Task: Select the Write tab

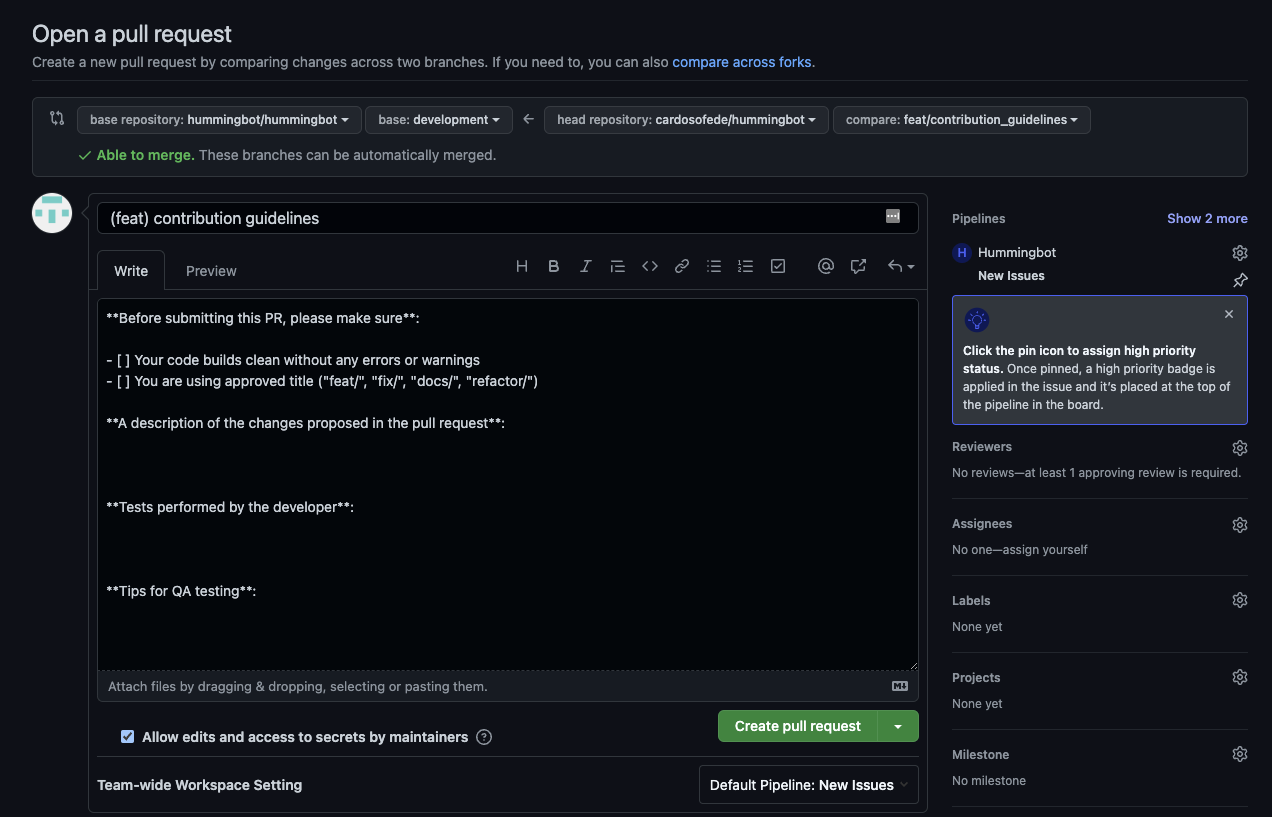Action: tap(130, 270)
